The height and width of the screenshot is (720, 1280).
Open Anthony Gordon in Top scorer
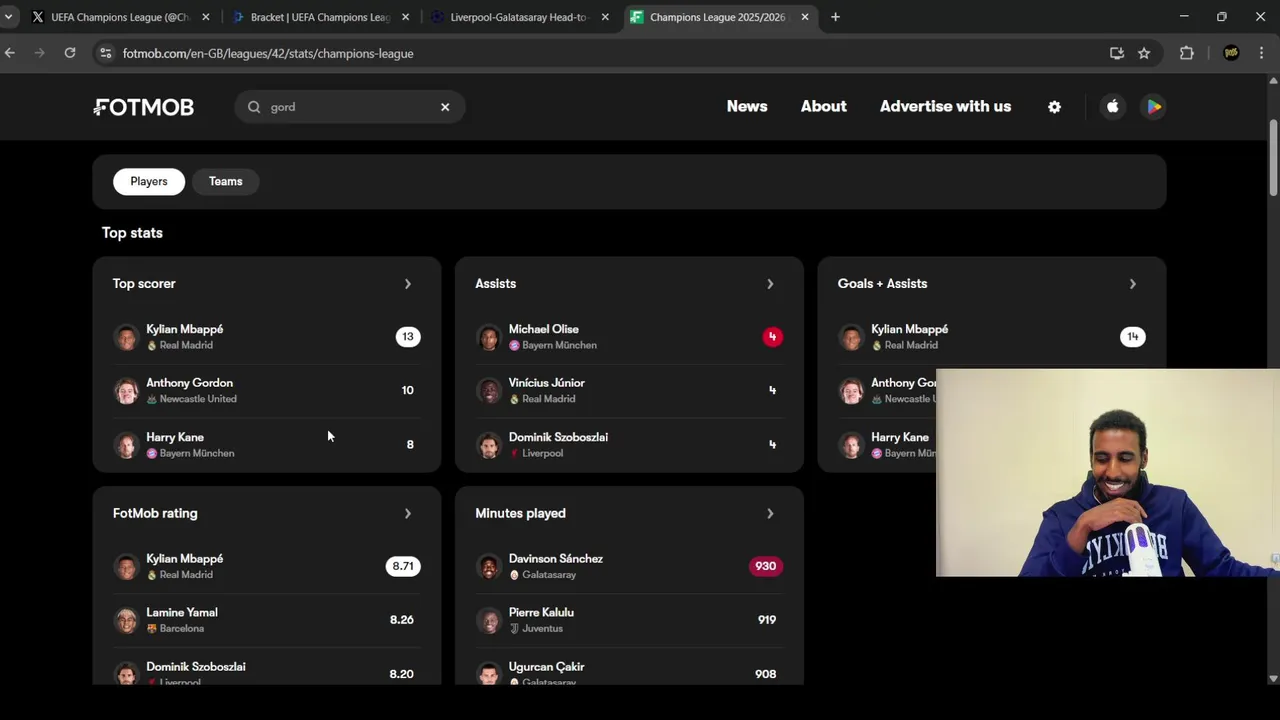coord(266,391)
